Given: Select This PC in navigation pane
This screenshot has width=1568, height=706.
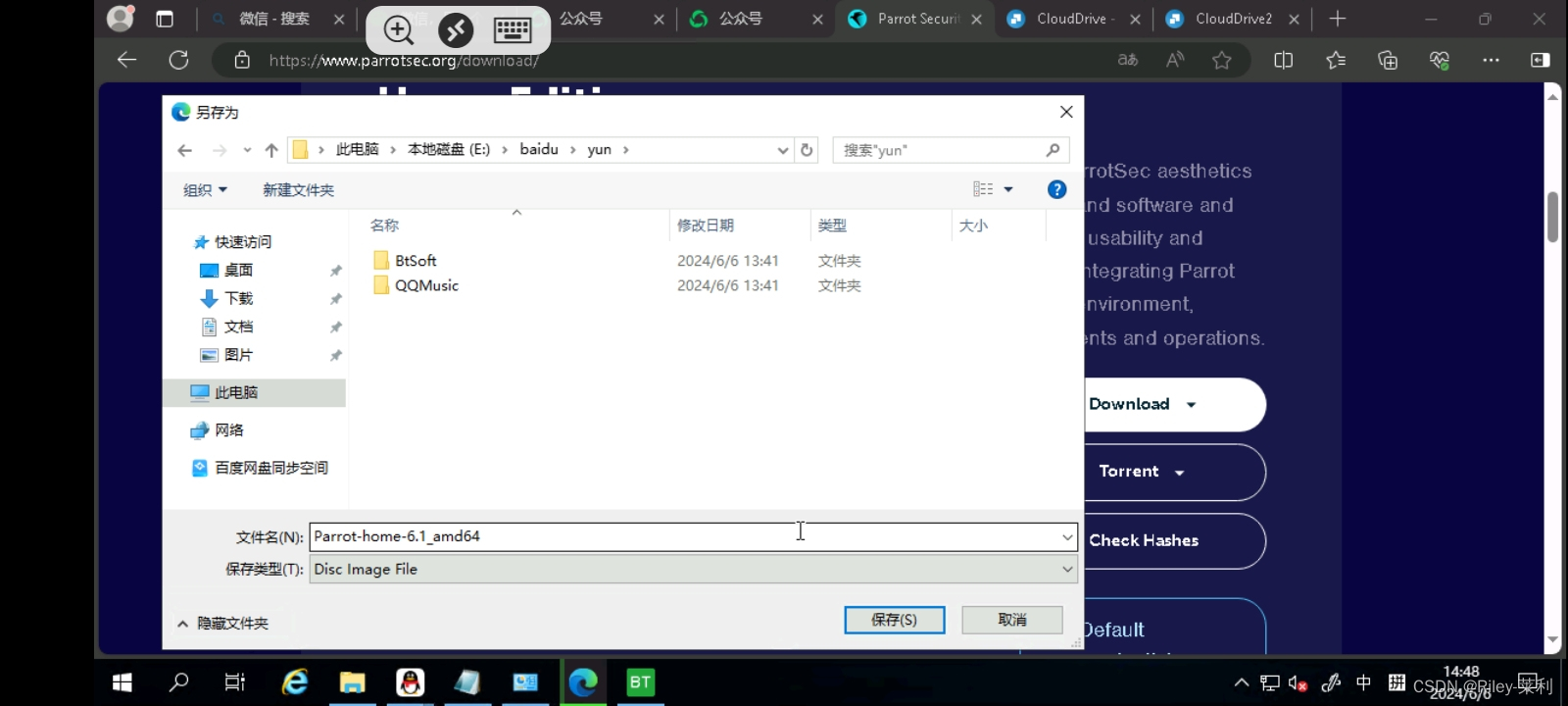Looking at the screenshot, I should (x=236, y=392).
